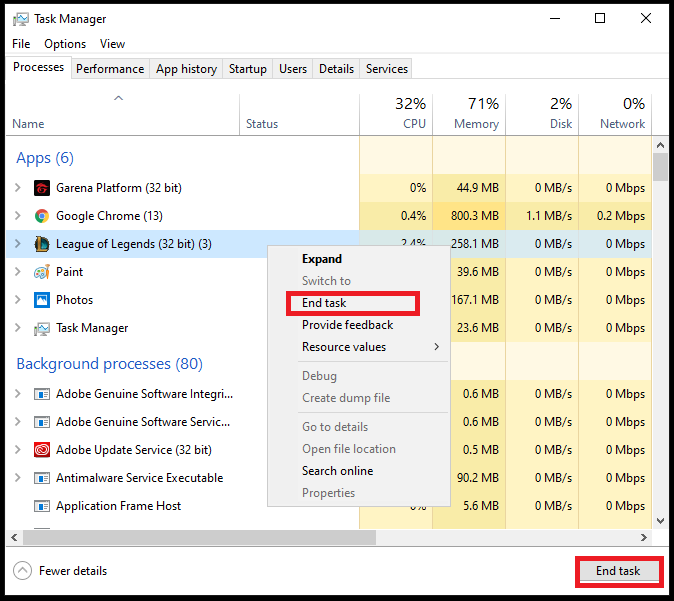Select the Garena Platform (32 bit) row name
Screen dimensions: 674x601
coord(119,188)
